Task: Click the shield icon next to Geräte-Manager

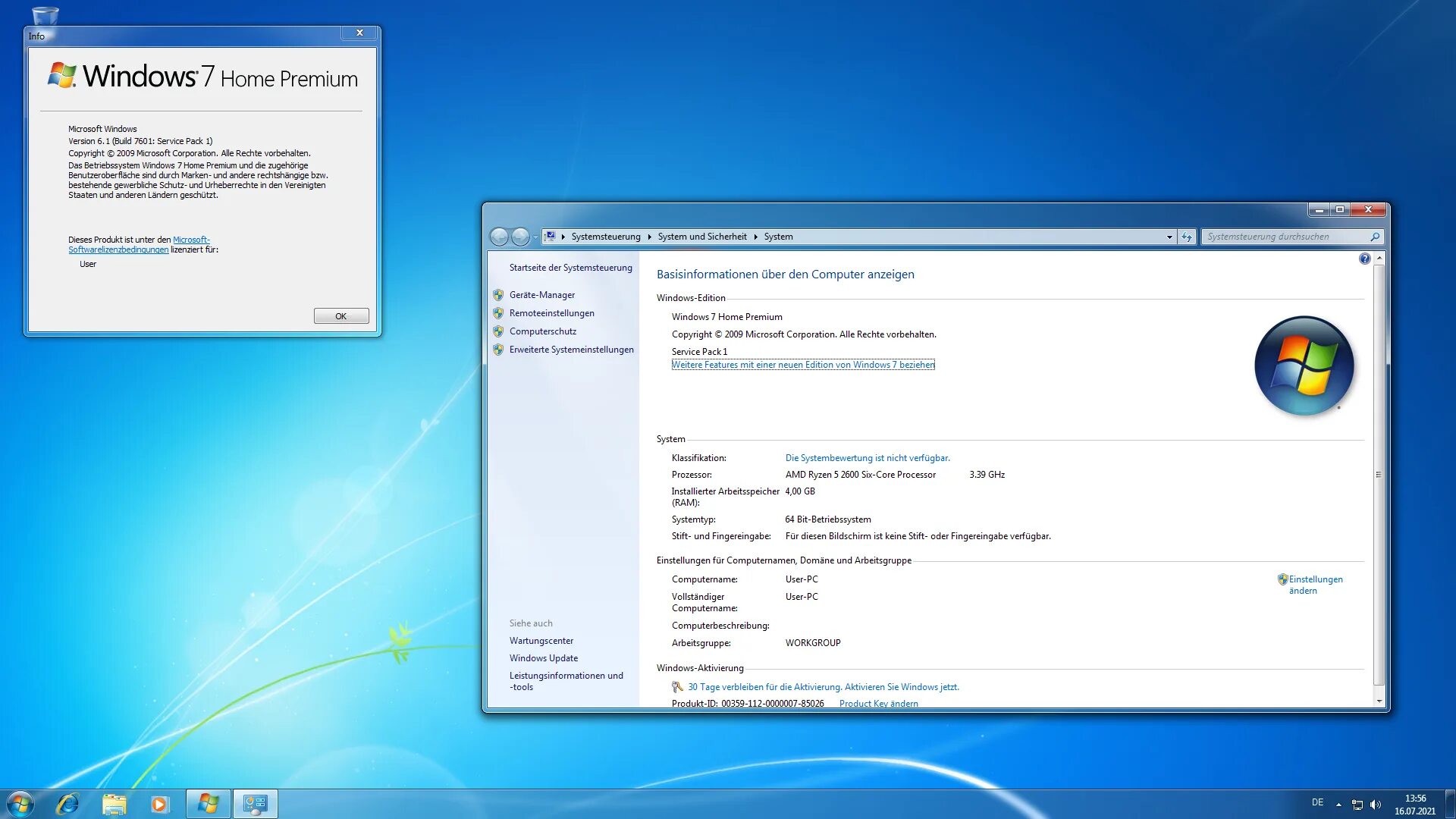Action: [x=498, y=295]
